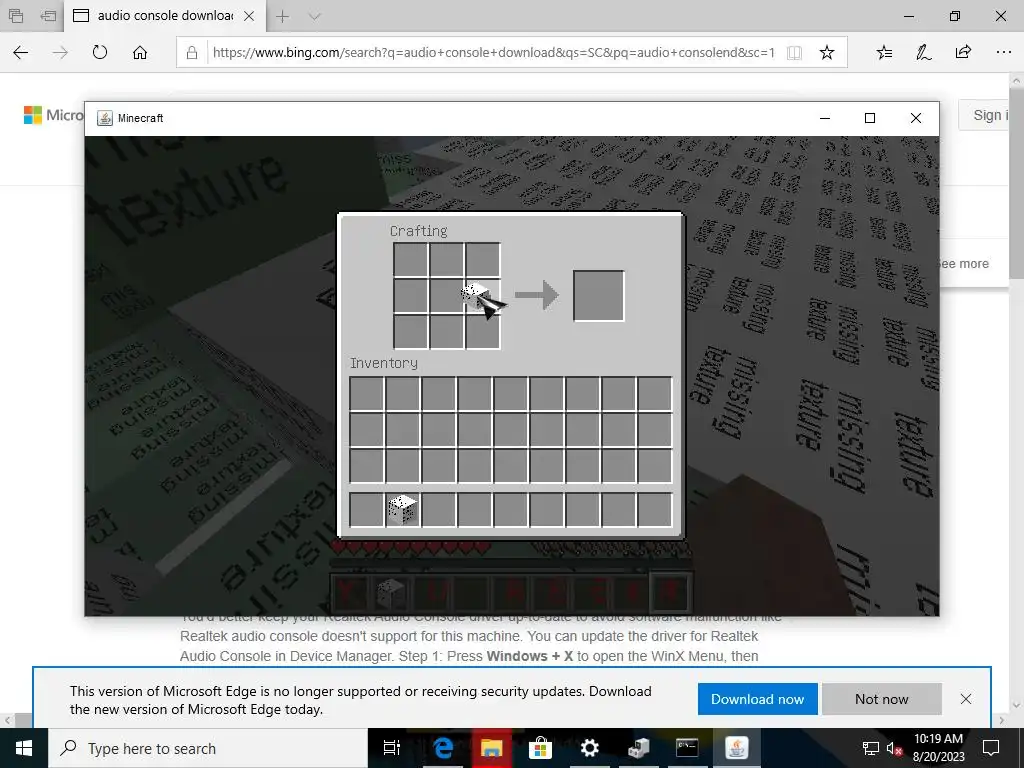This screenshot has height=768, width=1024.
Task: Expand the tab previews chevron
Action: click(x=314, y=16)
